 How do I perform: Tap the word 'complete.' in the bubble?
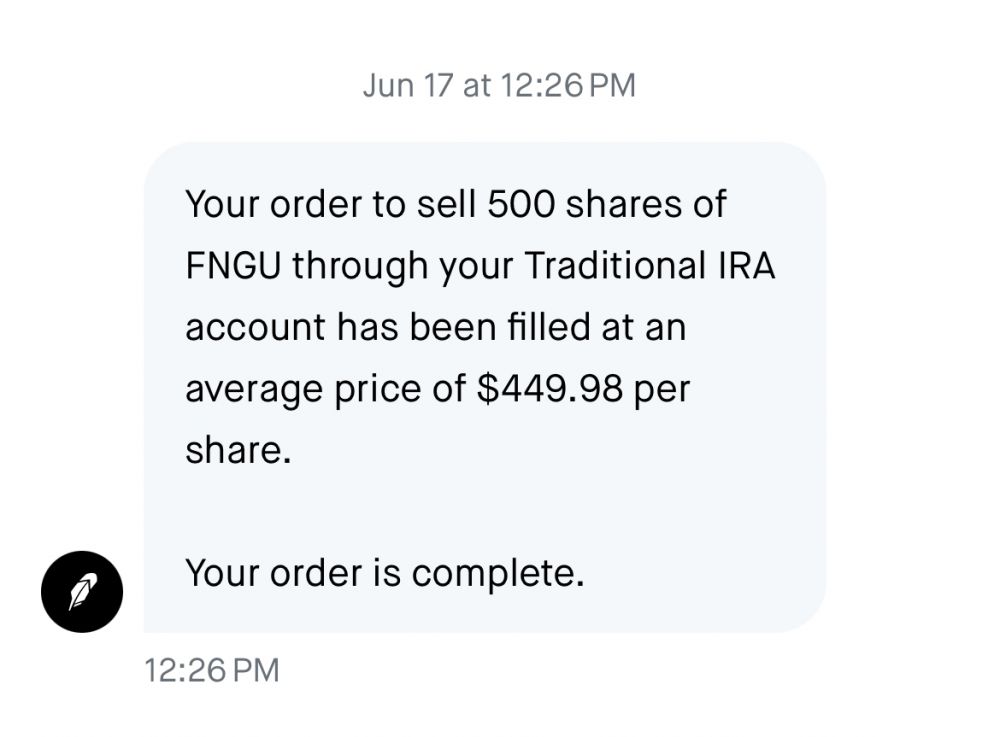coord(497,573)
